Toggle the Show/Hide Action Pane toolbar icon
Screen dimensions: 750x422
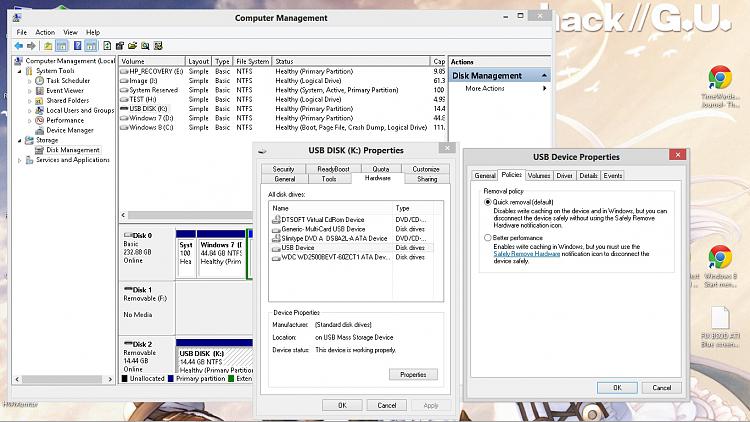tap(91, 46)
